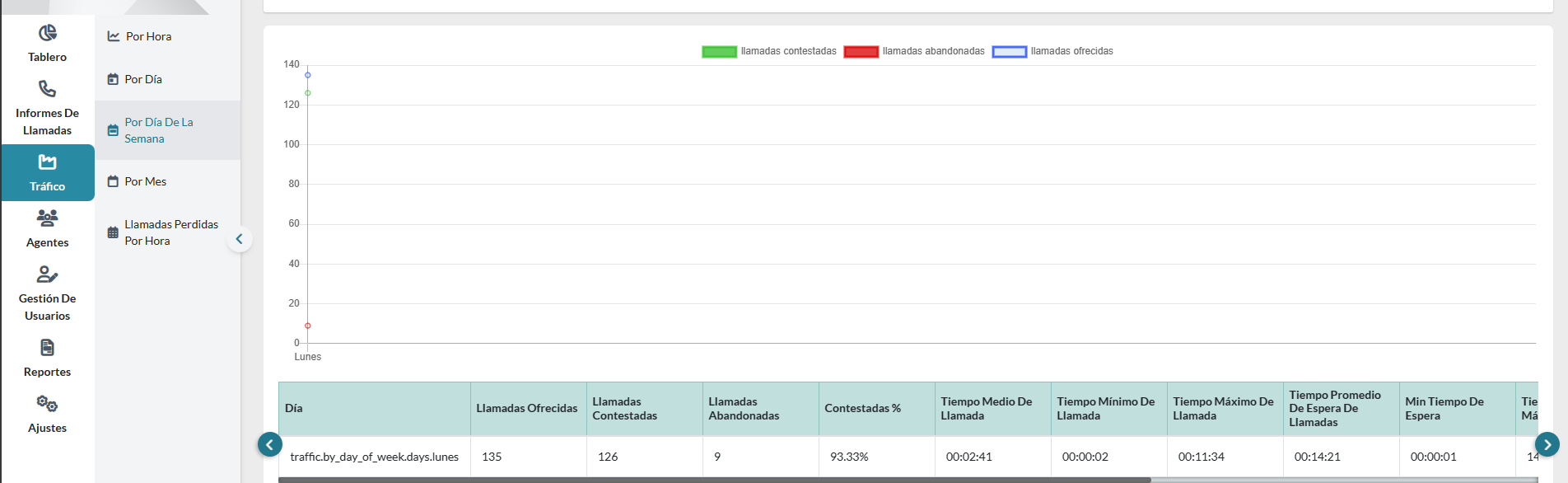Open the Ajustes gears icon
1568x483 pixels.
pos(48,404)
